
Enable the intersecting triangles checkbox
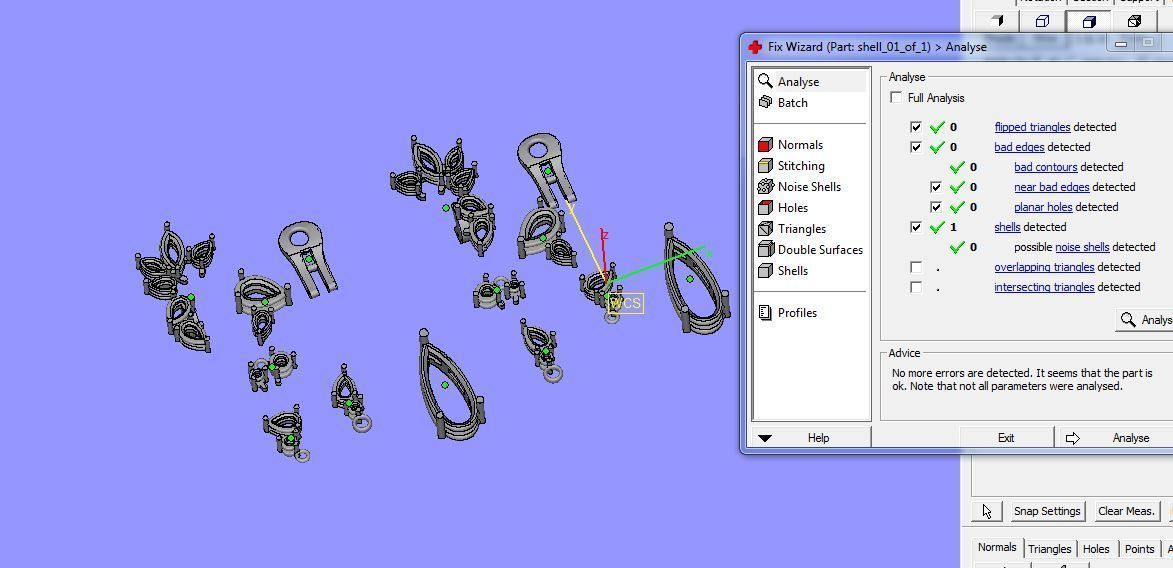pos(916,287)
